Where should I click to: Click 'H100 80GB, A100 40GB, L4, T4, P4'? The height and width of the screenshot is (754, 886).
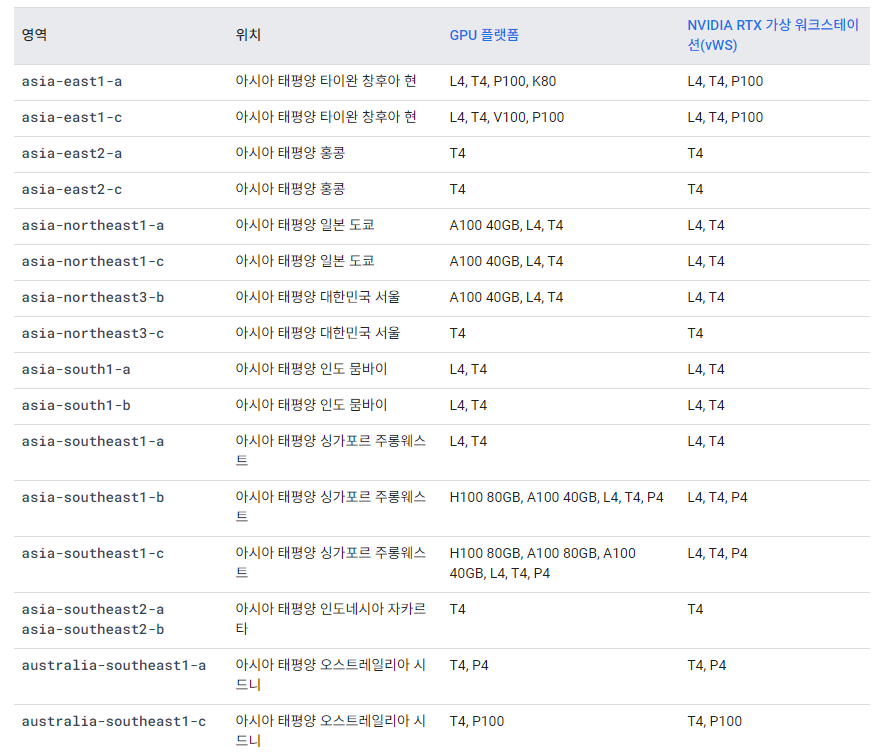click(556, 497)
